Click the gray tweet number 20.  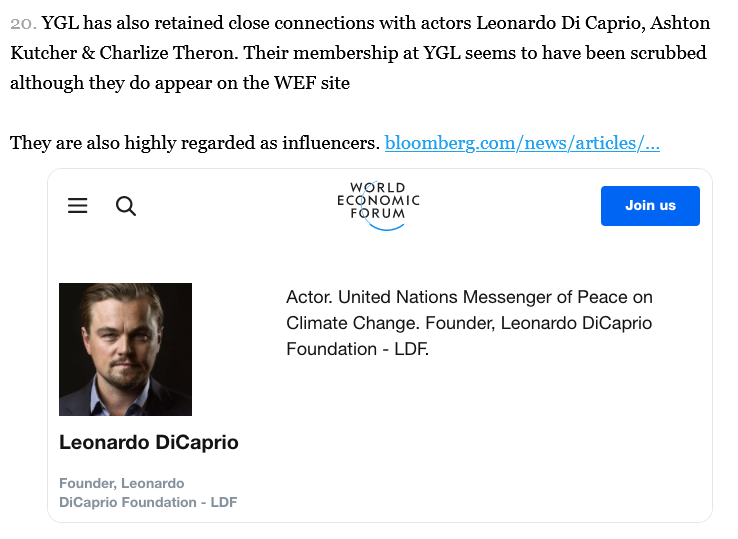[23, 23]
